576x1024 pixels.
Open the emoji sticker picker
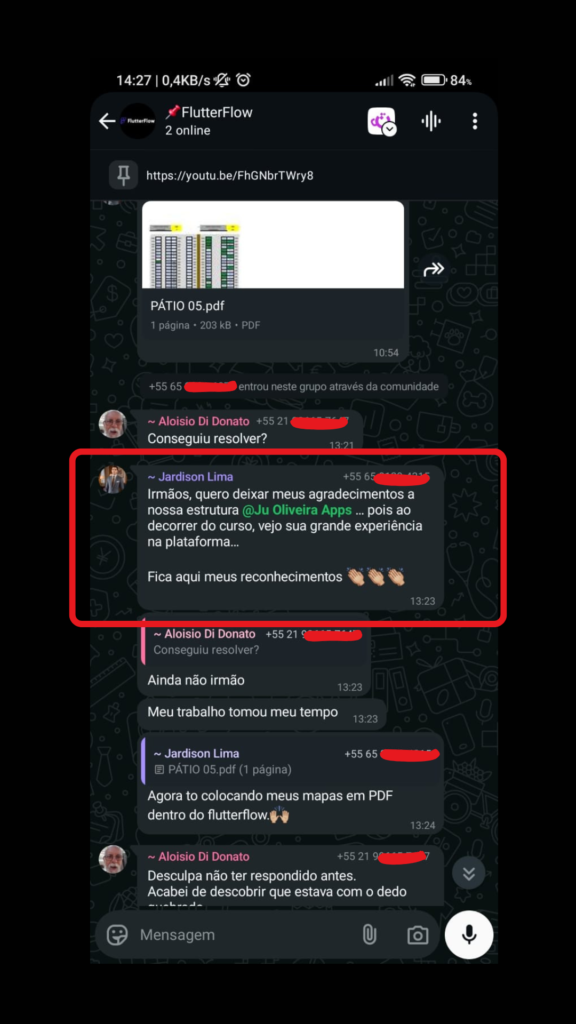(x=118, y=935)
